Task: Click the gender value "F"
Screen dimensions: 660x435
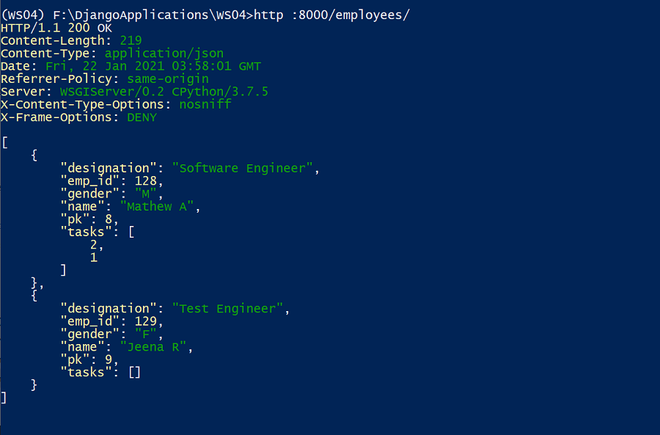Action: pos(146,334)
